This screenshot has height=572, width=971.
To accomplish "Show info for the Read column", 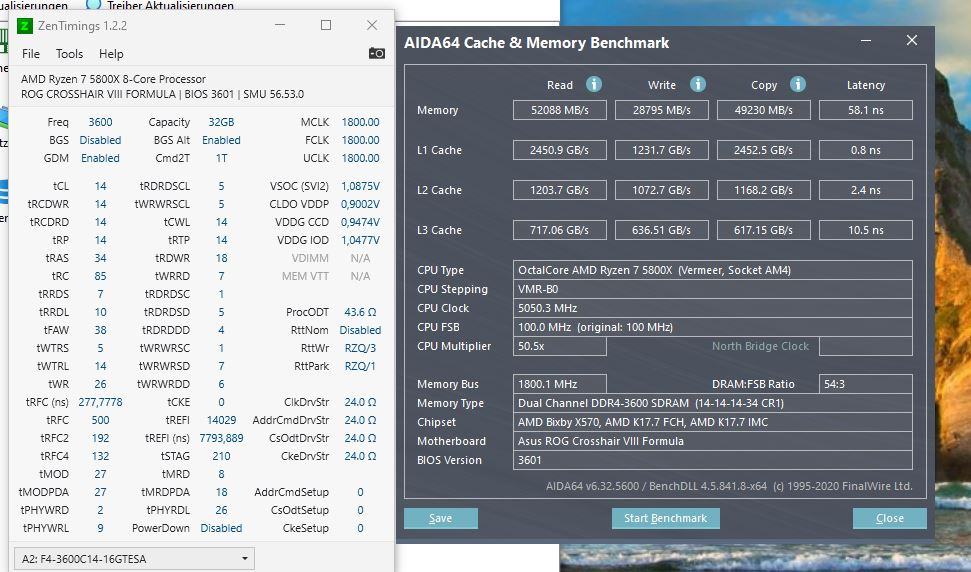I will click(x=594, y=84).
